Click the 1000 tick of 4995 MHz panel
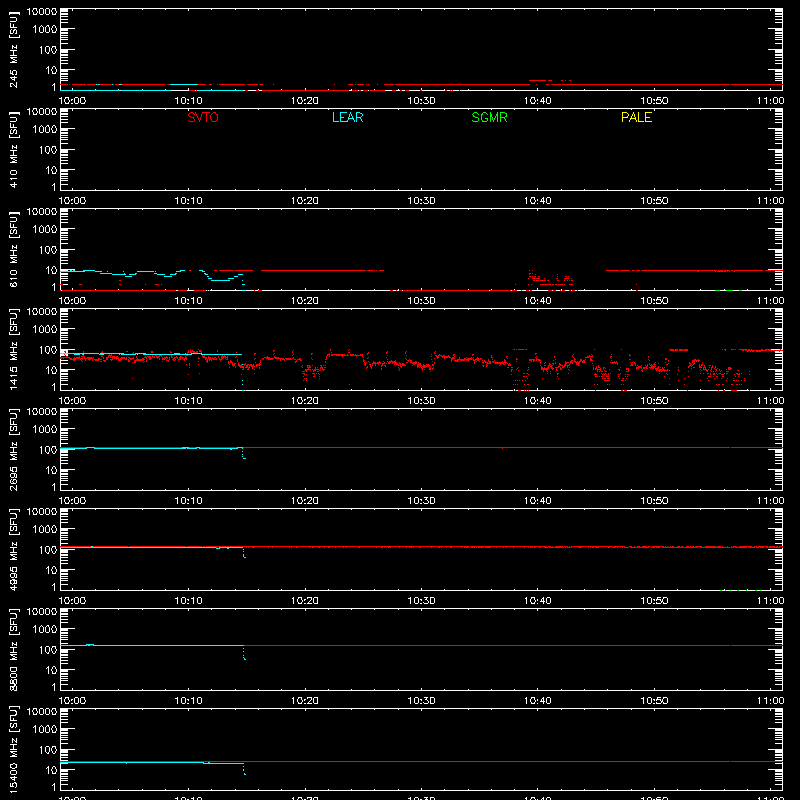Image resolution: width=800 pixels, height=800 pixels. 45,530
